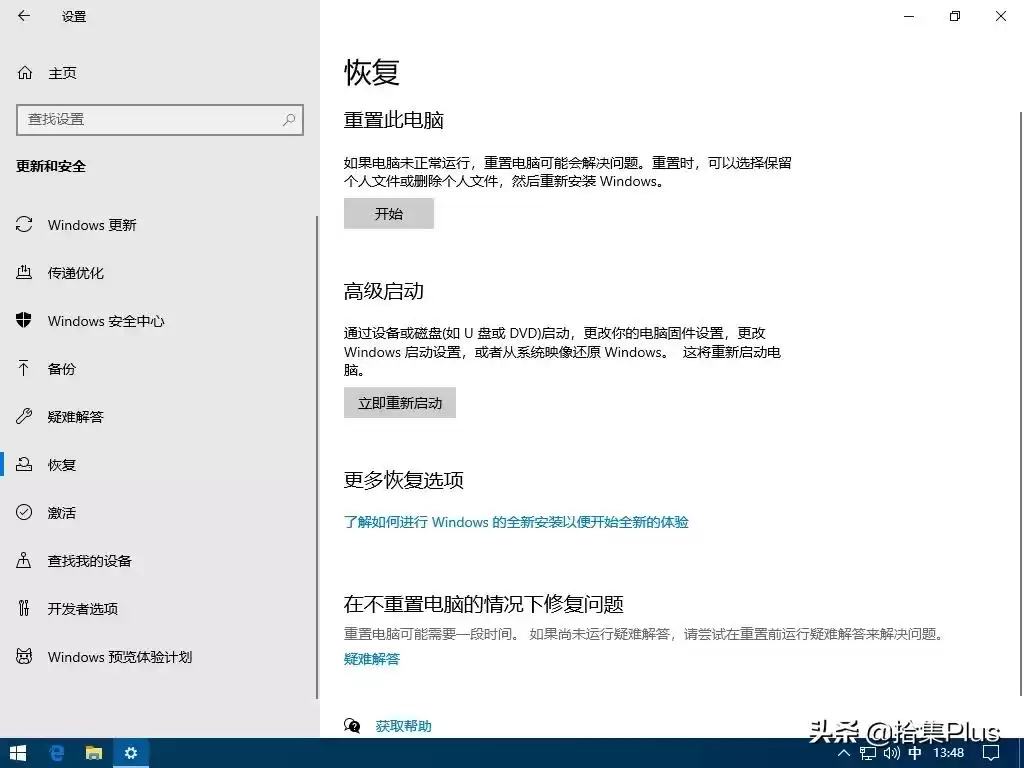Click the 重置此电脑 heading
Screen dimensions: 1024x768
click(x=394, y=120)
